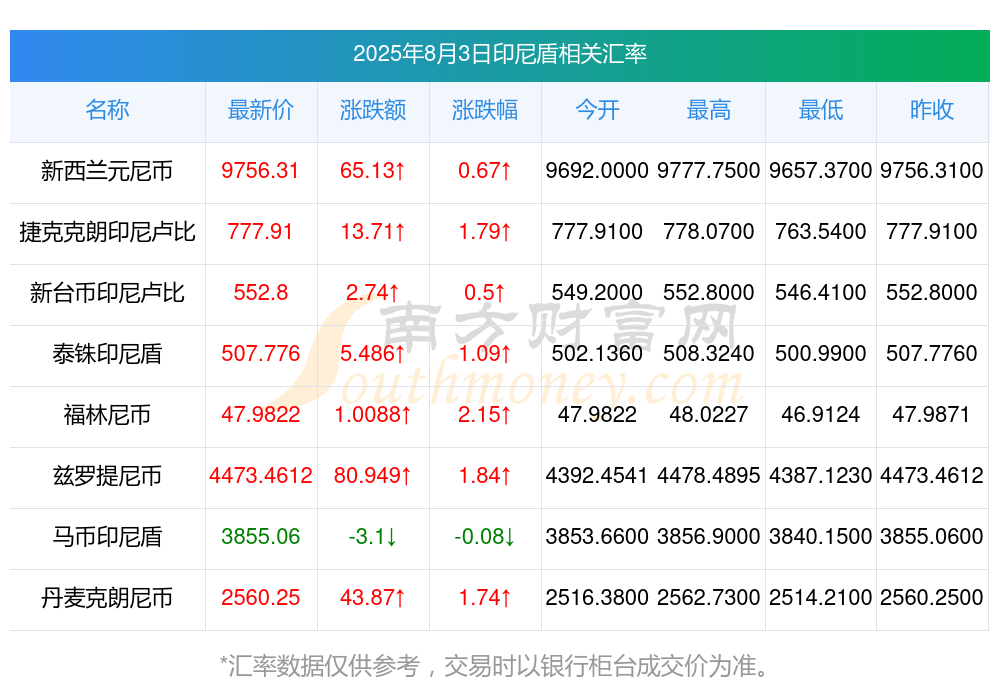The height and width of the screenshot is (698, 1000).
Task: Select the 新西兰元尼币 row name
Action: (x=107, y=171)
